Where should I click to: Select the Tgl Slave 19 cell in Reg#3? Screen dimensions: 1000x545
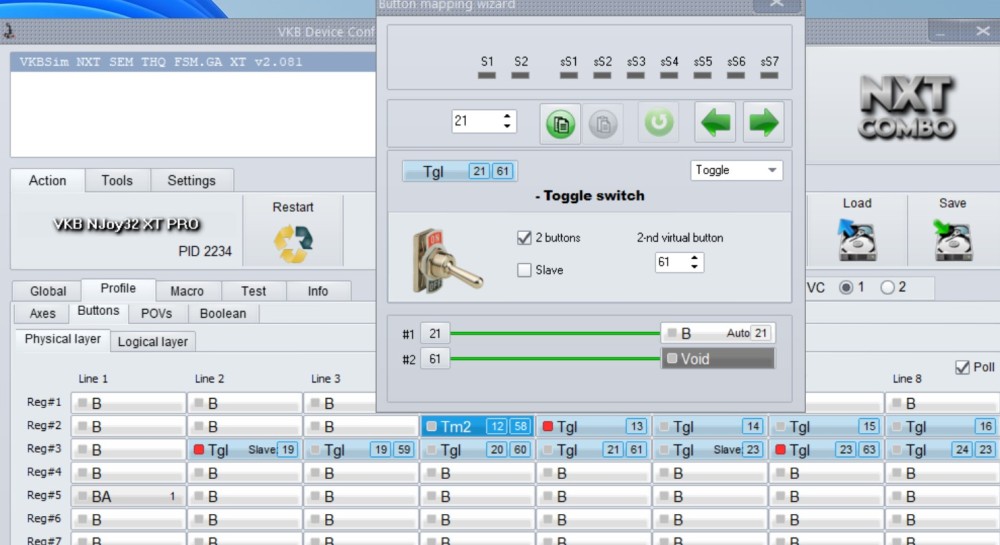point(245,449)
